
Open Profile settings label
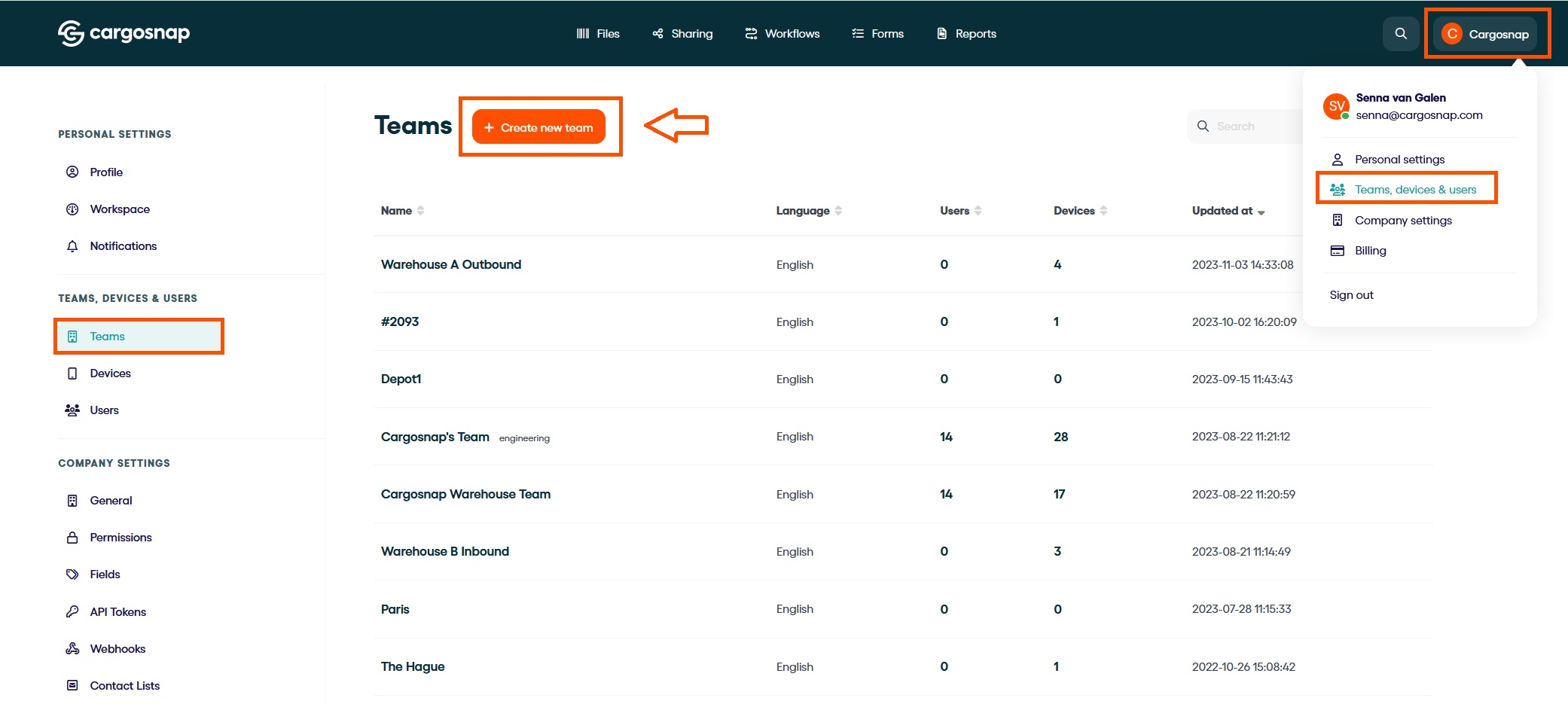[x=106, y=172]
